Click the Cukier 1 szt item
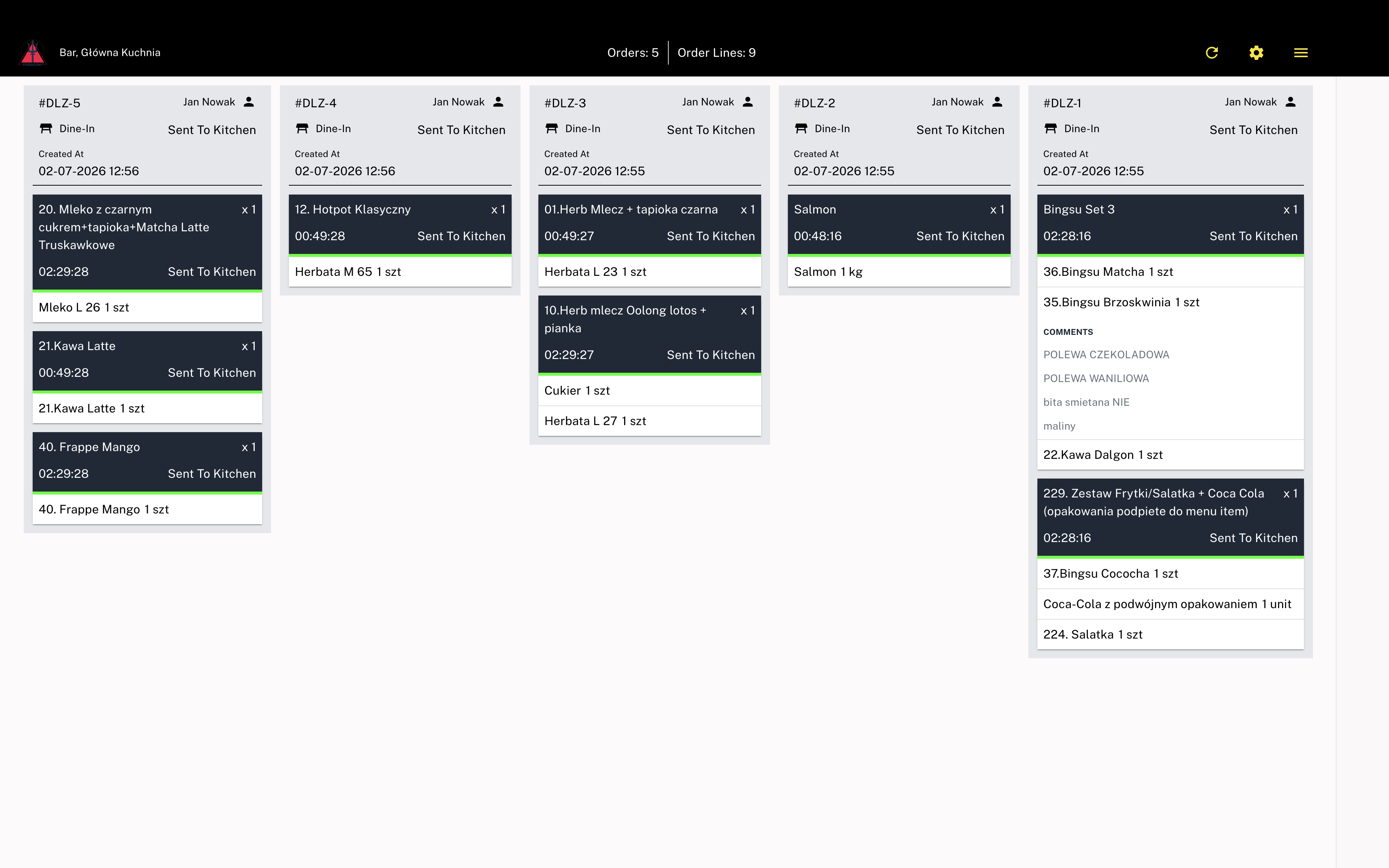This screenshot has width=1389, height=868. click(x=650, y=390)
